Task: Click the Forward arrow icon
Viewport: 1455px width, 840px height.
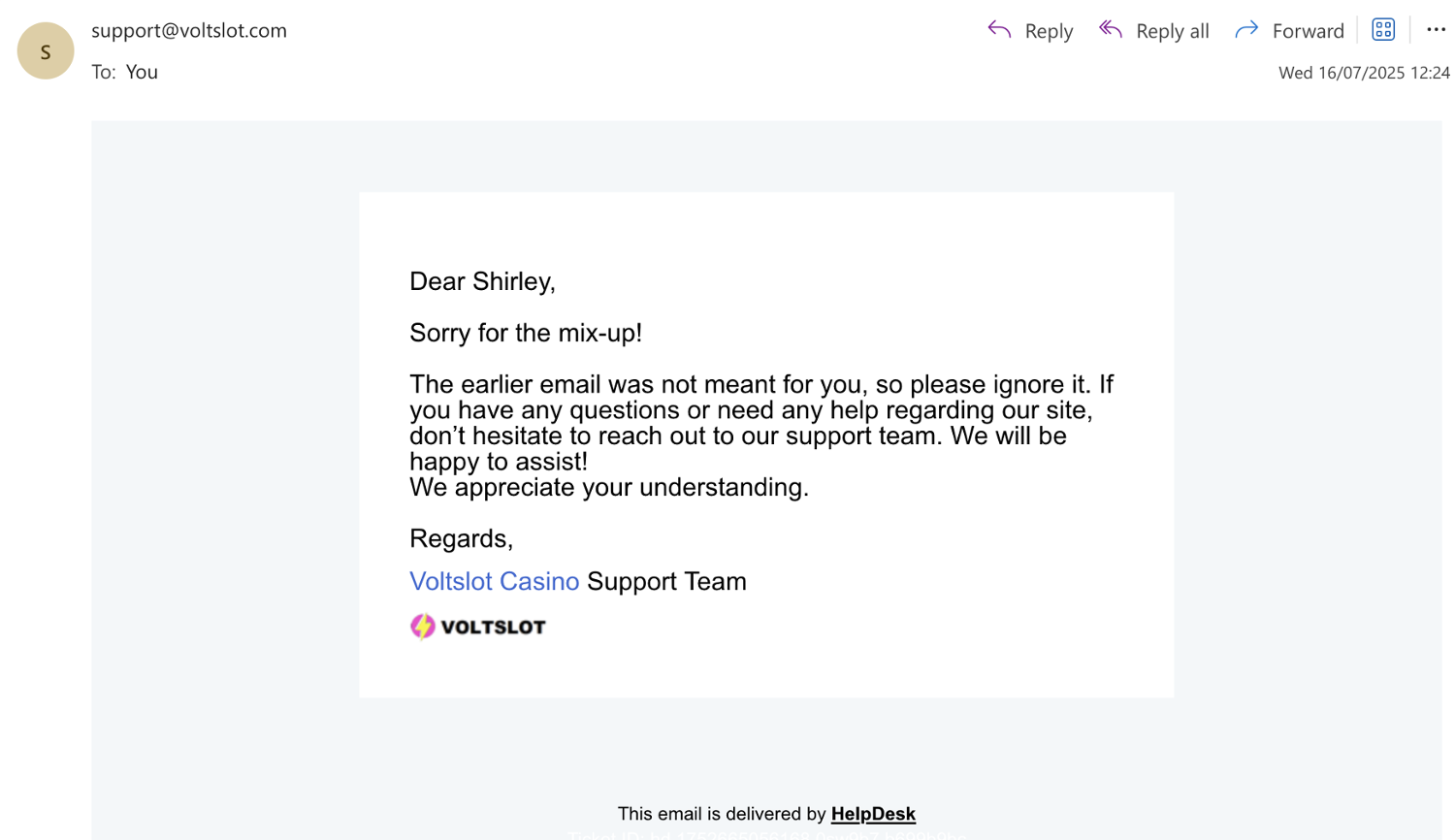Action: [x=1246, y=30]
